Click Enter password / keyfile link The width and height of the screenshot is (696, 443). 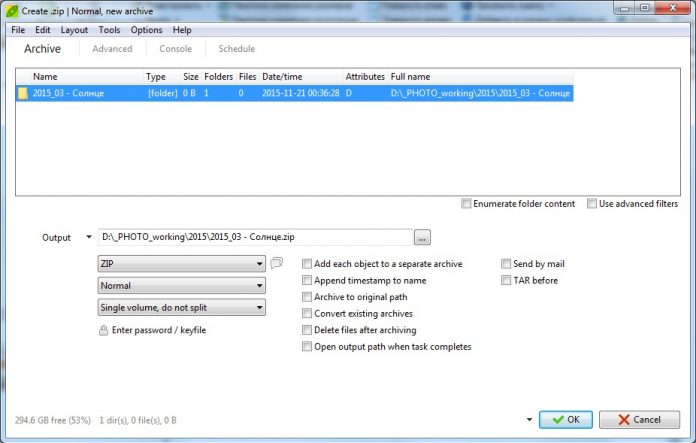tap(159, 330)
